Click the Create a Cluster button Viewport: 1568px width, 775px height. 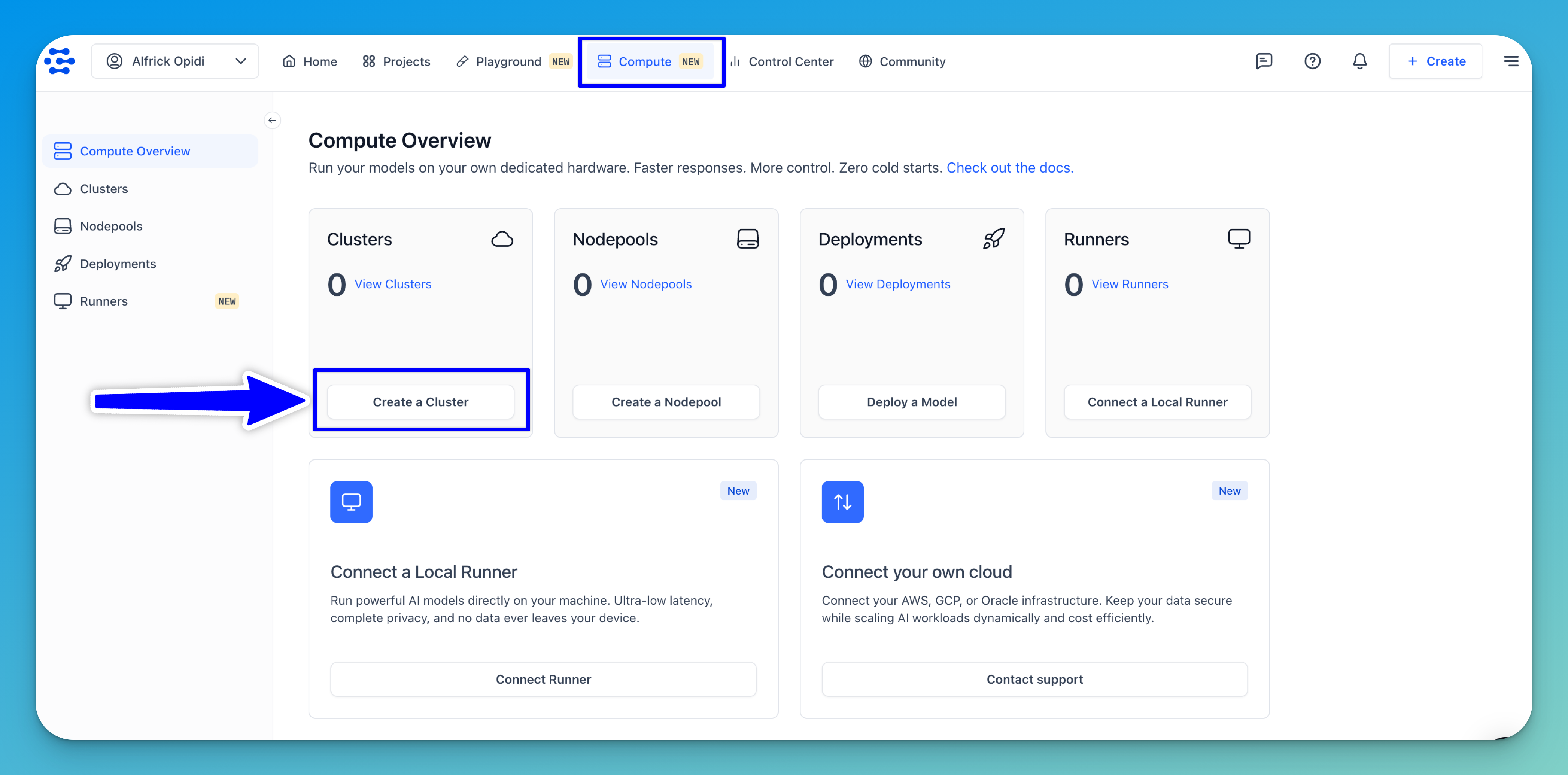point(420,402)
